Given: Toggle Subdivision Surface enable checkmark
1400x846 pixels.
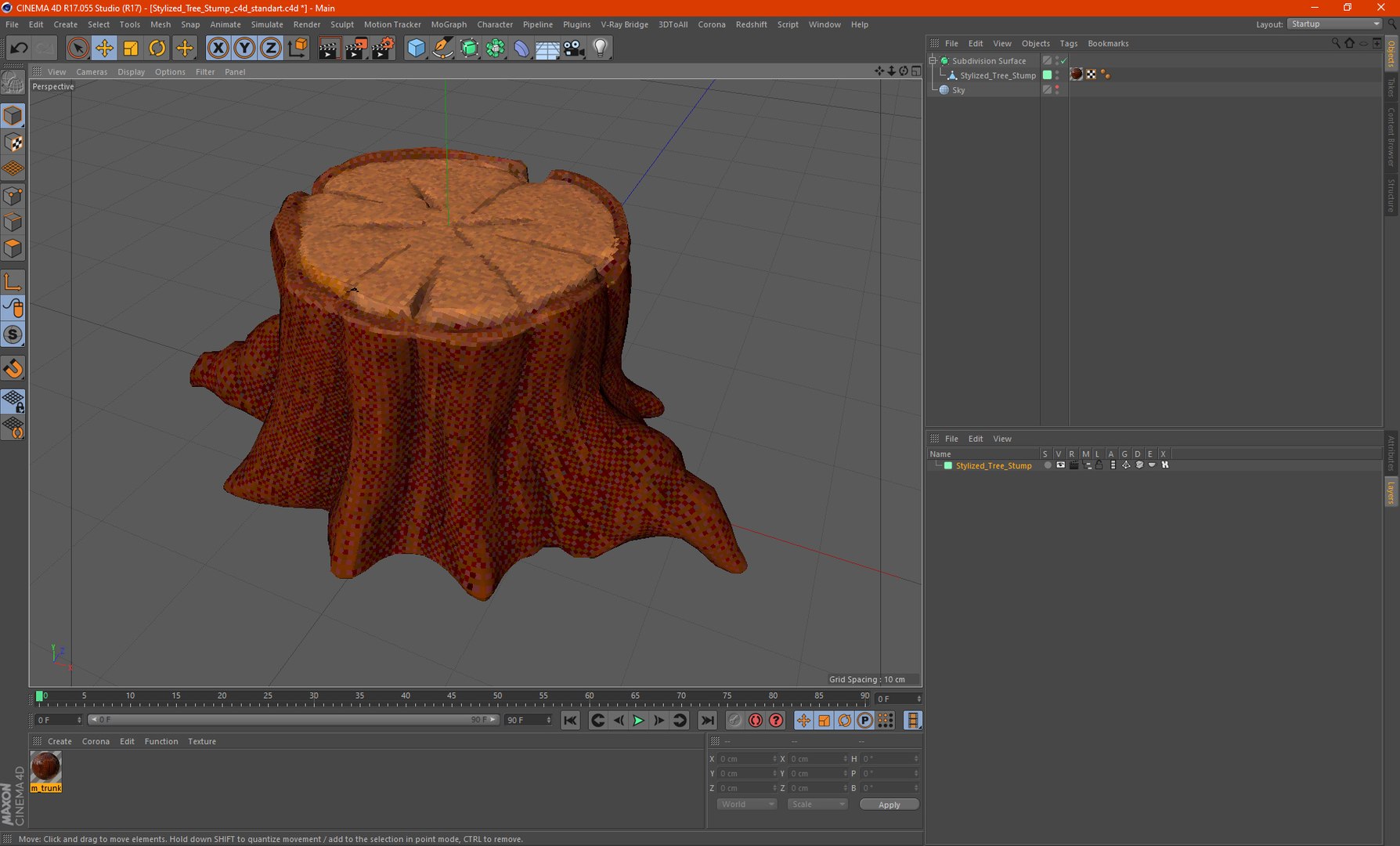Looking at the screenshot, I should coord(1064,60).
